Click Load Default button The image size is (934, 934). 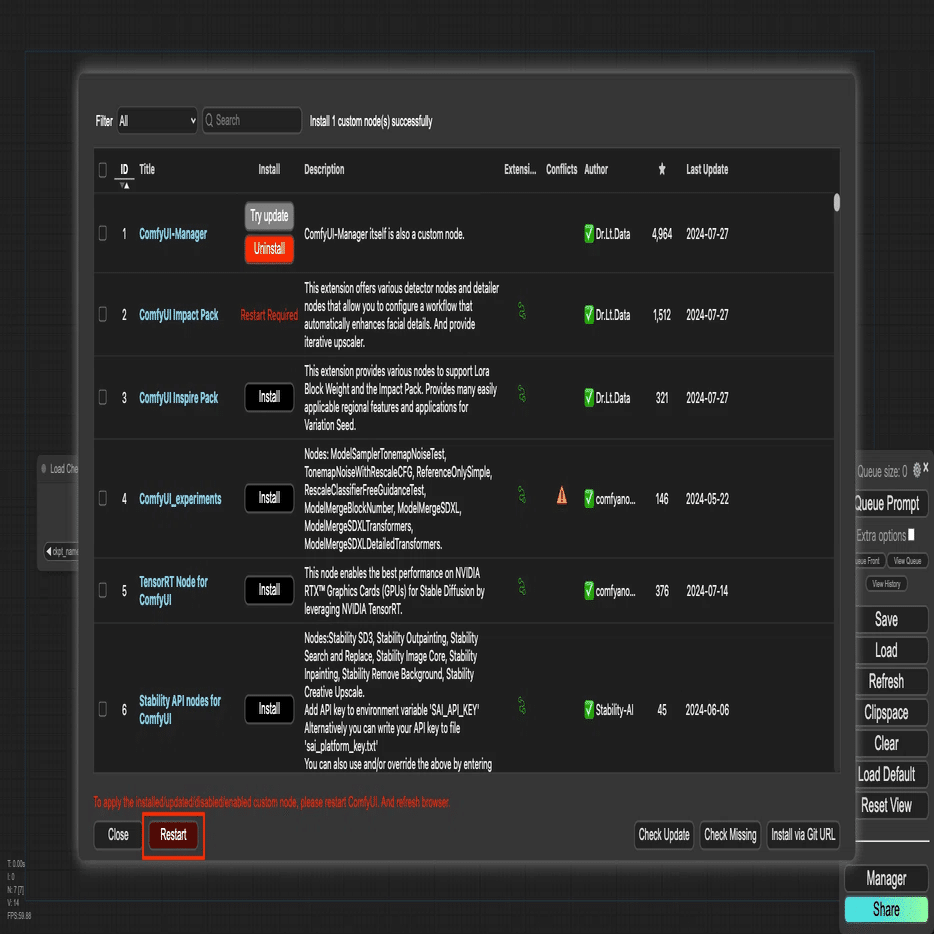click(890, 774)
